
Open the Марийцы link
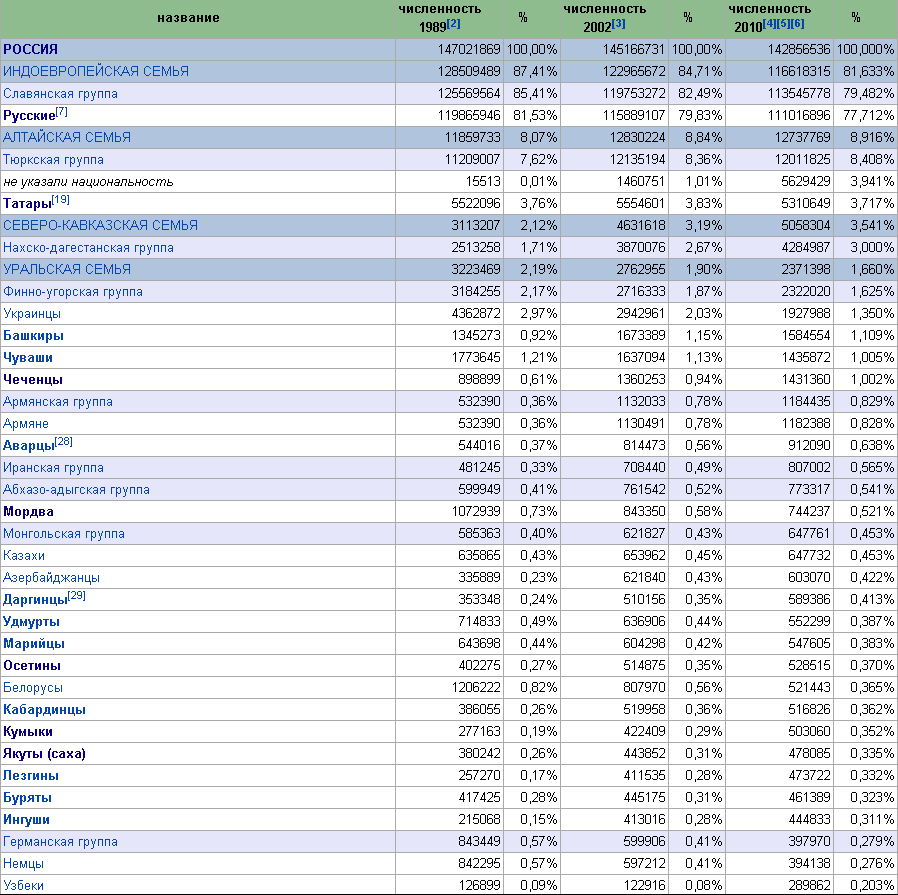(x=34, y=644)
